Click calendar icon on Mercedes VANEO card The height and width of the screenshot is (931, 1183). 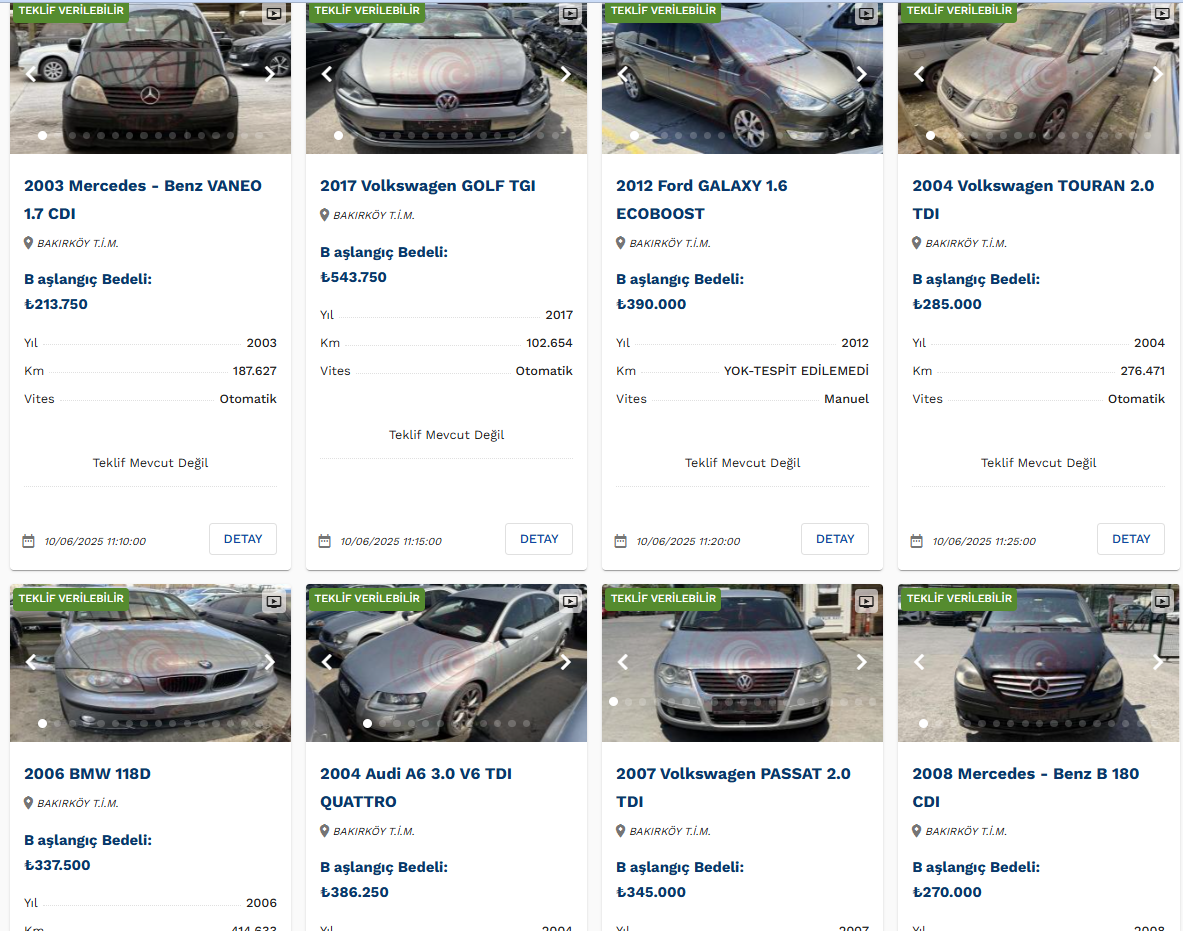[29, 541]
